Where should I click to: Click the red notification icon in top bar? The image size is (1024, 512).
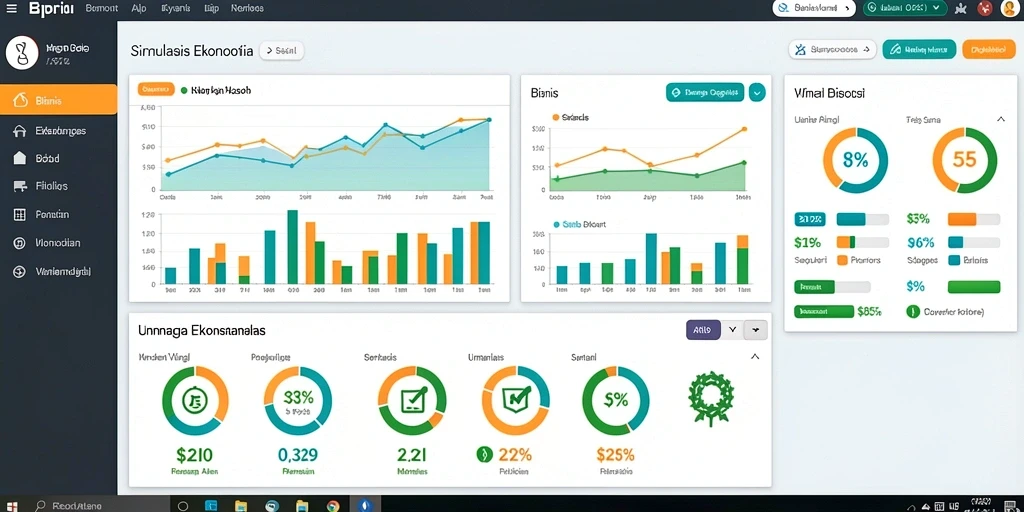[x=985, y=8]
